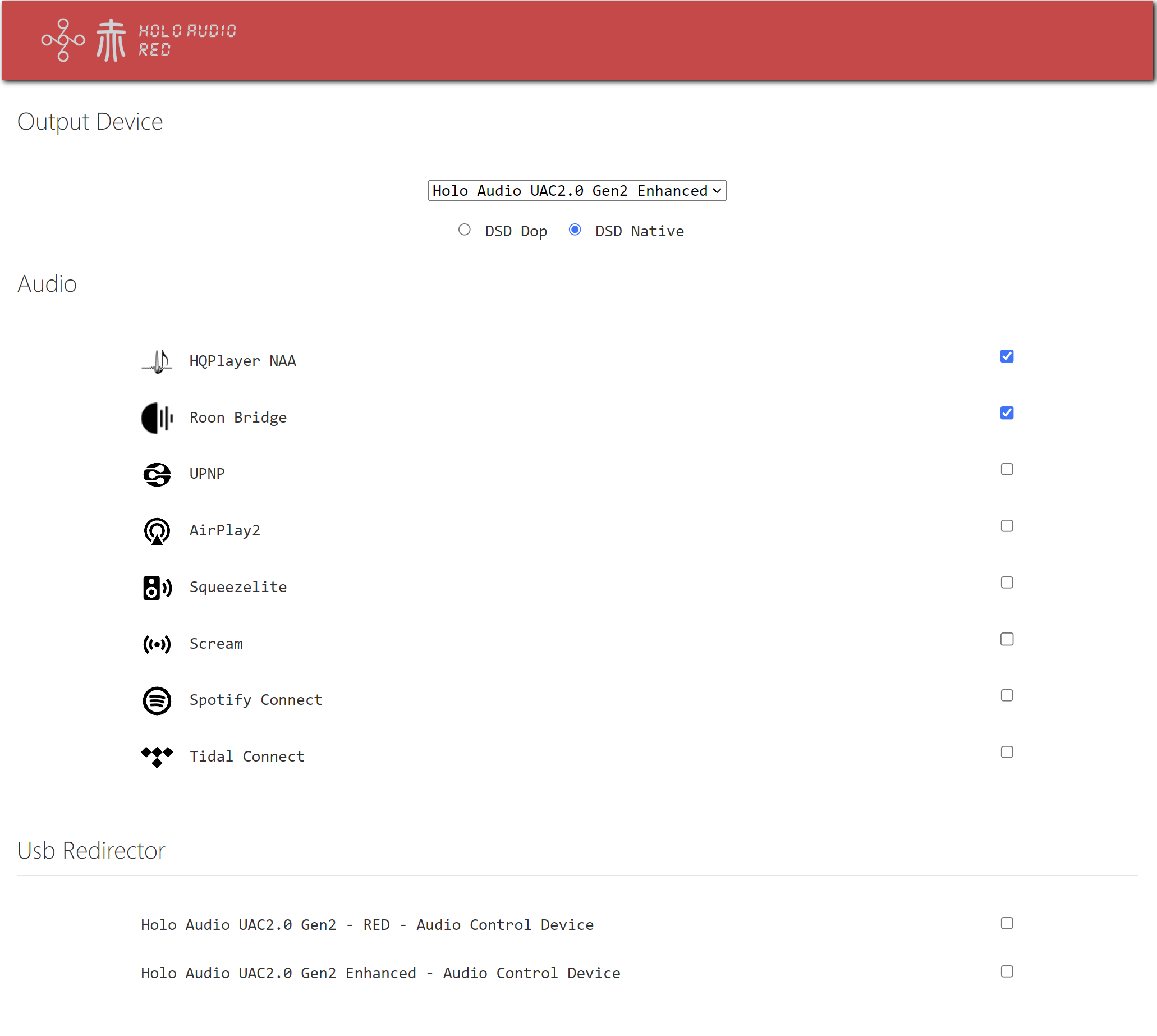Check the Gen2 Enhanced Audio Control Device box
The height and width of the screenshot is (1036, 1157).
1006,971
